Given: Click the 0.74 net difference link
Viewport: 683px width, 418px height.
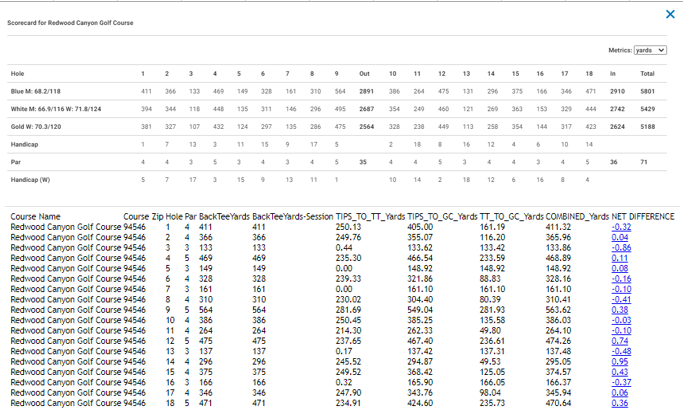Looking at the screenshot, I should click(x=619, y=341).
